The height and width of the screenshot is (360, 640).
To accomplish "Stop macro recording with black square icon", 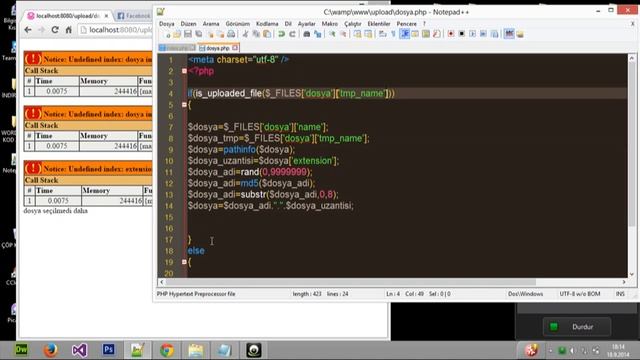I will tap(462, 34).
